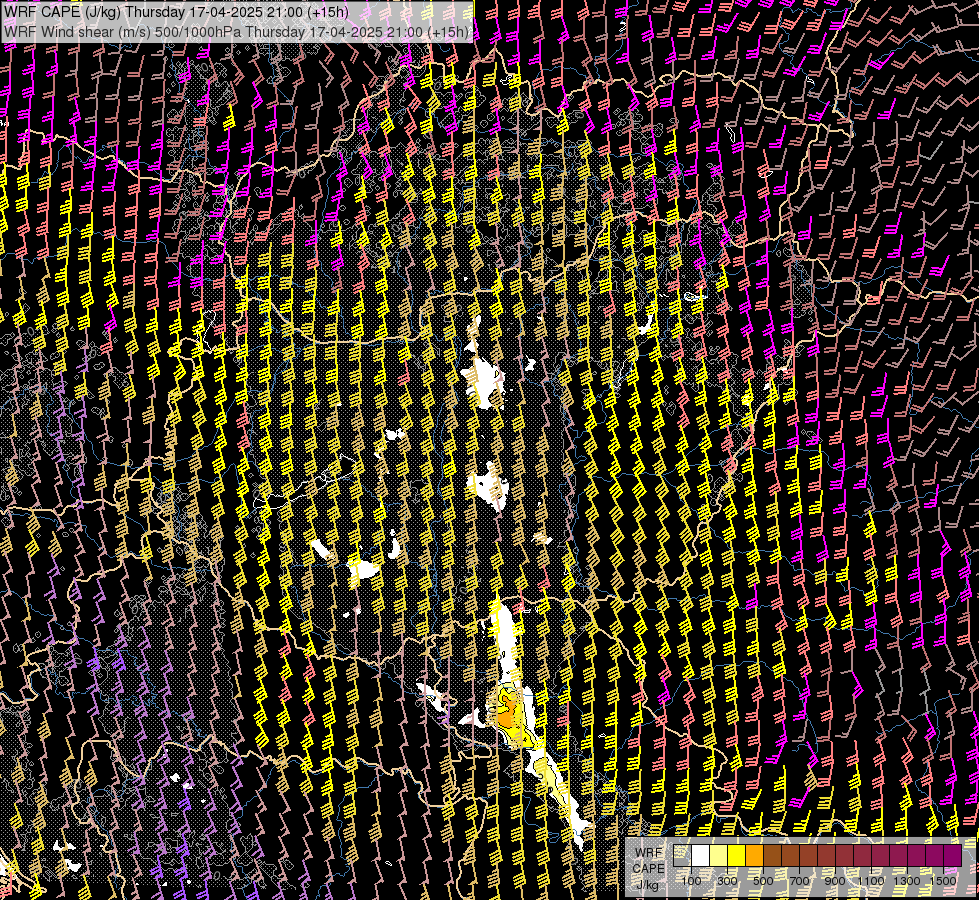Click the J/kg unit label in legend
Viewport: 979px width, 900px height.
[648, 885]
